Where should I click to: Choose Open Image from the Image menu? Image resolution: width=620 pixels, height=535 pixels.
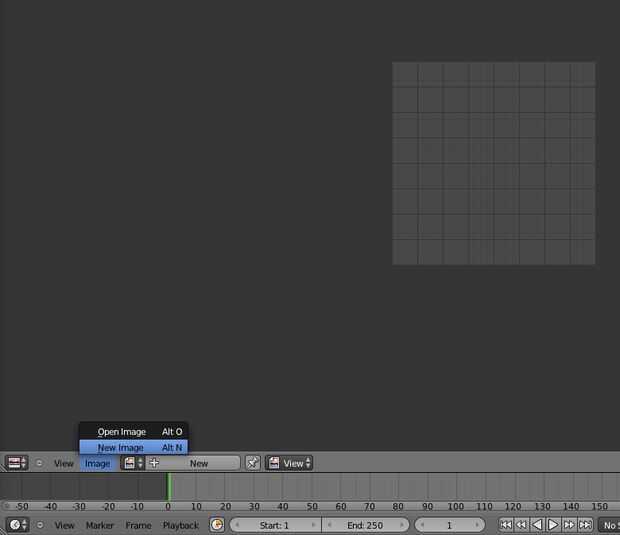(x=134, y=431)
